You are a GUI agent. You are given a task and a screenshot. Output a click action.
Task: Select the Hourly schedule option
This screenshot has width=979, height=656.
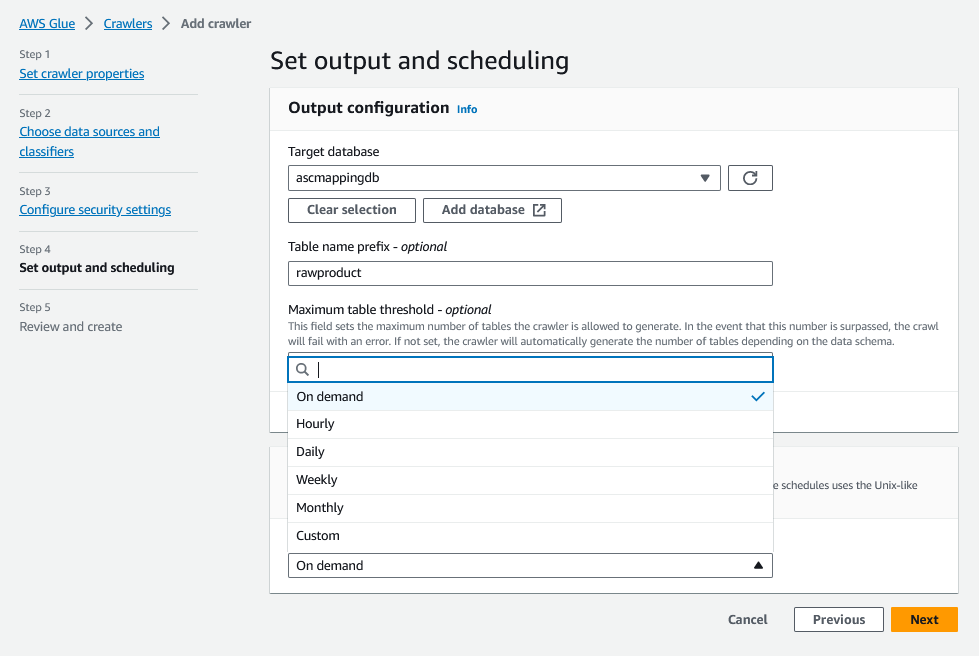click(317, 423)
